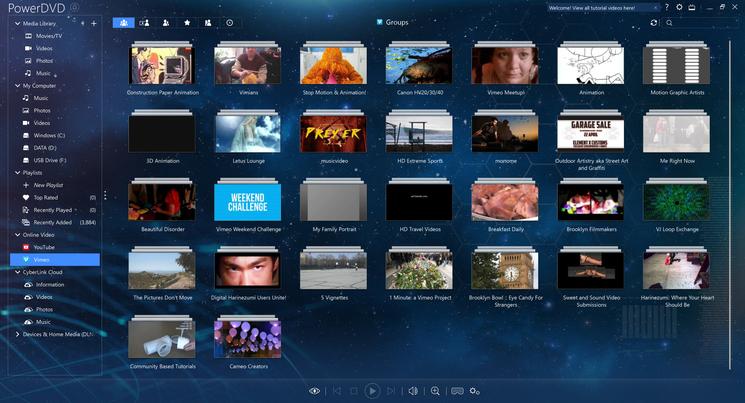This screenshot has width=745, height=403.
Task: Open the Cameo Creators group
Action: 248,342
